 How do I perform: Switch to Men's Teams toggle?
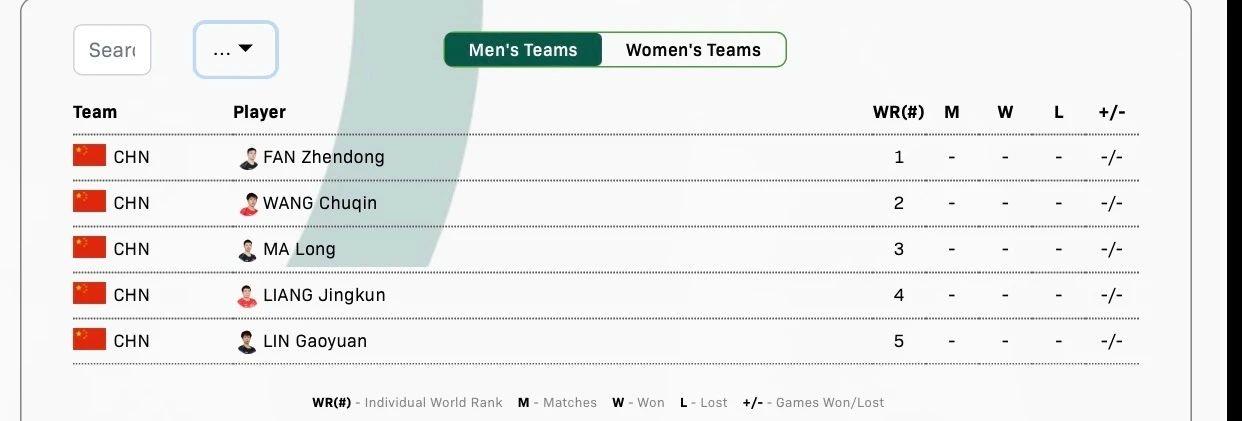(x=523, y=50)
